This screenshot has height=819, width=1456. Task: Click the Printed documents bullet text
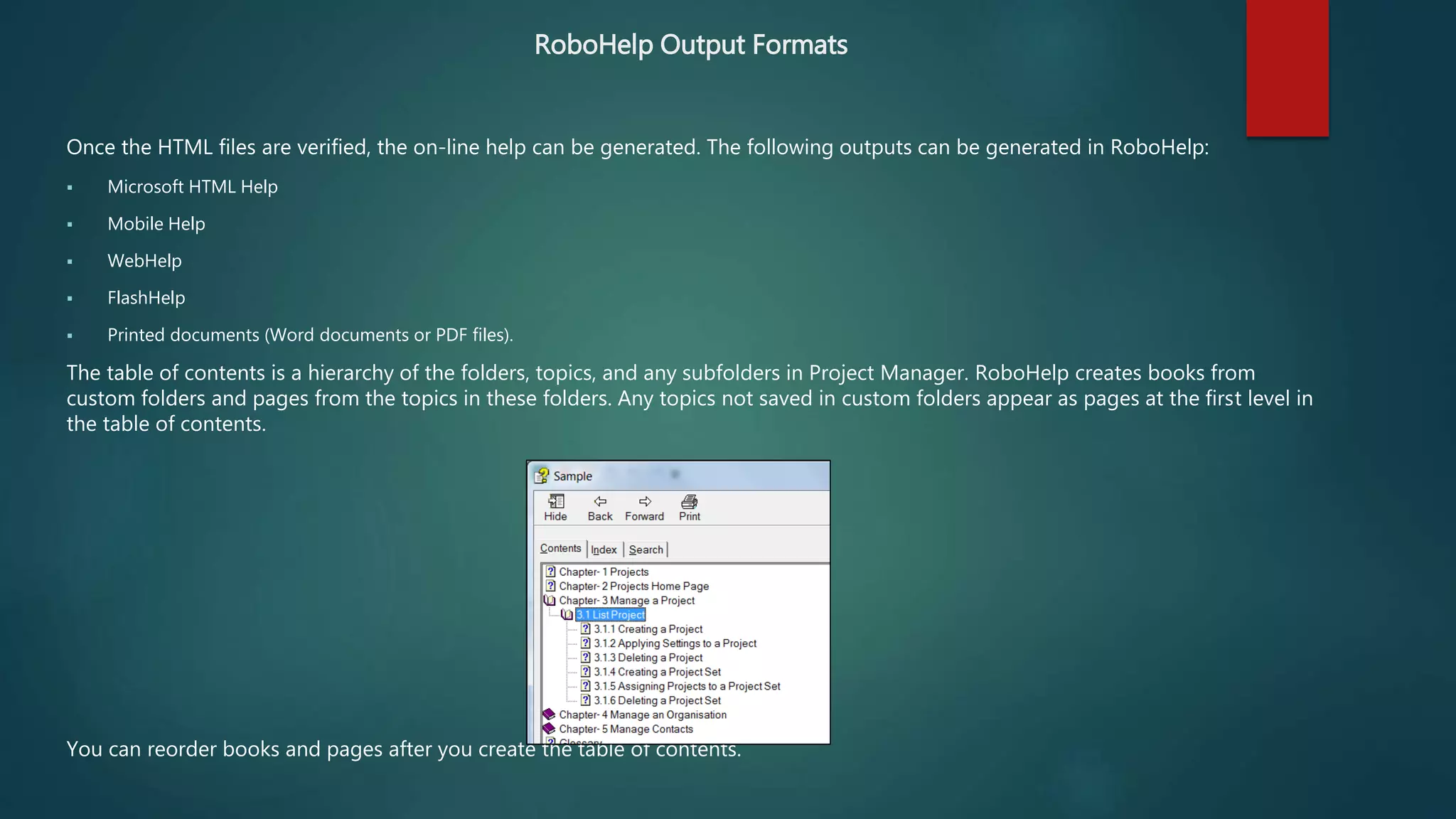tap(310, 335)
